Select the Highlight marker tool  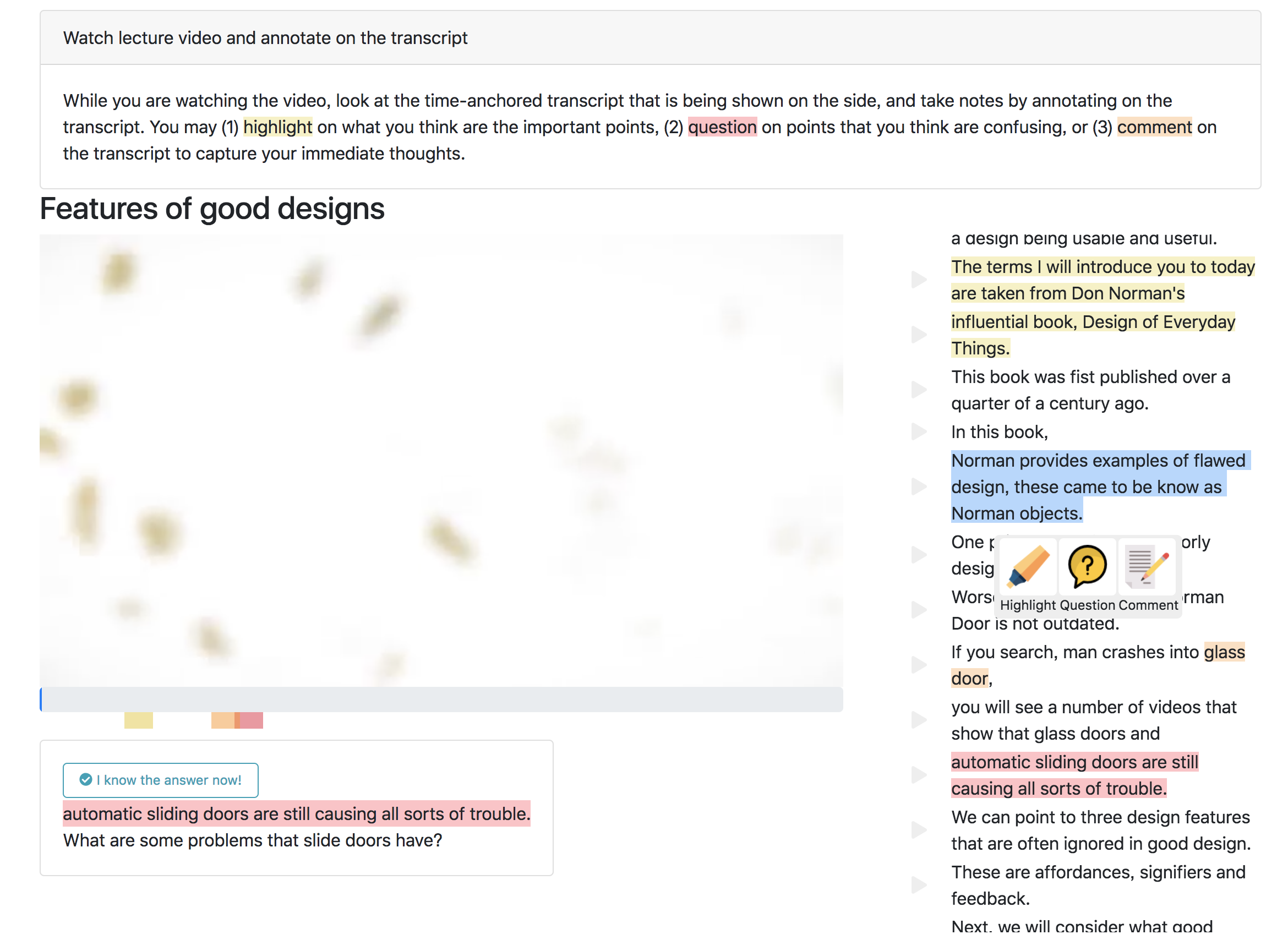(x=1027, y=566)
